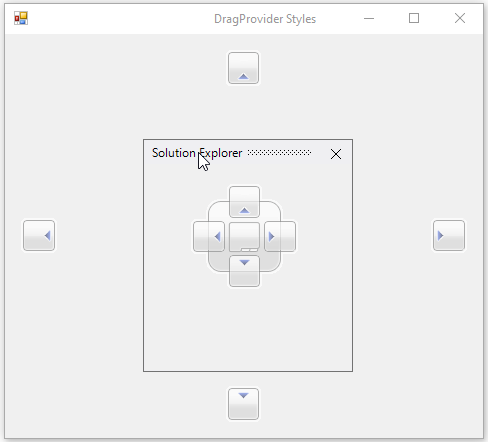This screenshot has height=442, width=488.
Task: Maximize the DragProvider Styles window
Action: tap(414, 18)
